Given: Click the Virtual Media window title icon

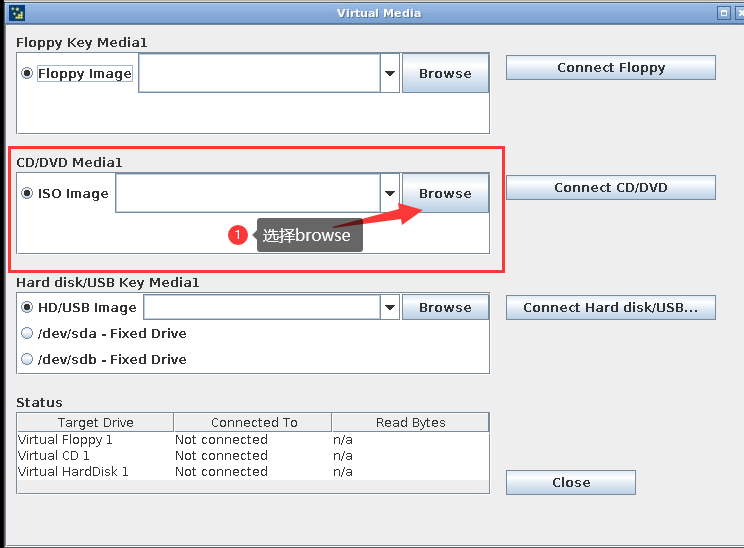Looking at the screenshot, I should 15,13.
